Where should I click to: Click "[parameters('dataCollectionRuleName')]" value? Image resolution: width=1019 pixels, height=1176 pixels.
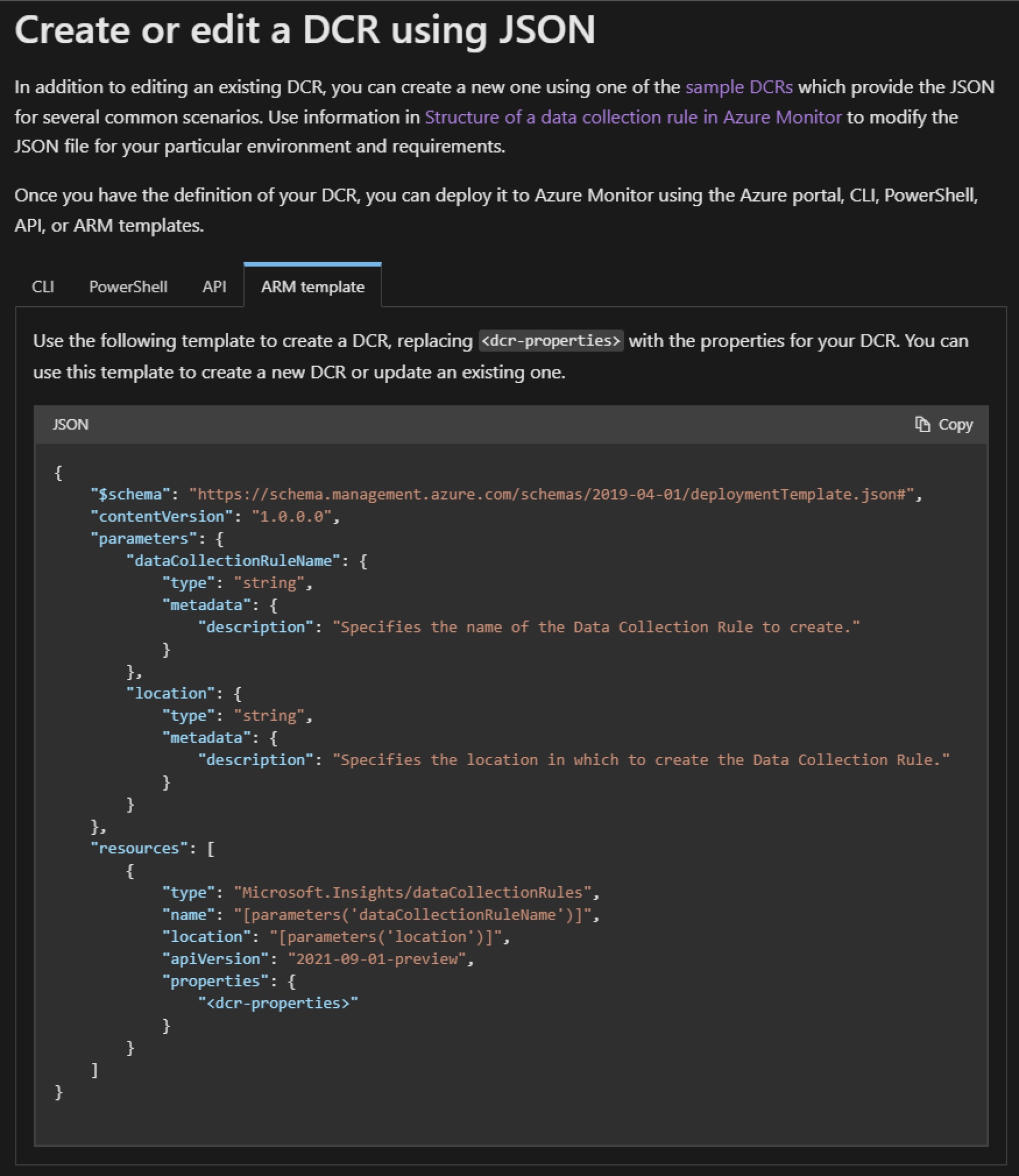pyautogui.click(x=413, y=915)
